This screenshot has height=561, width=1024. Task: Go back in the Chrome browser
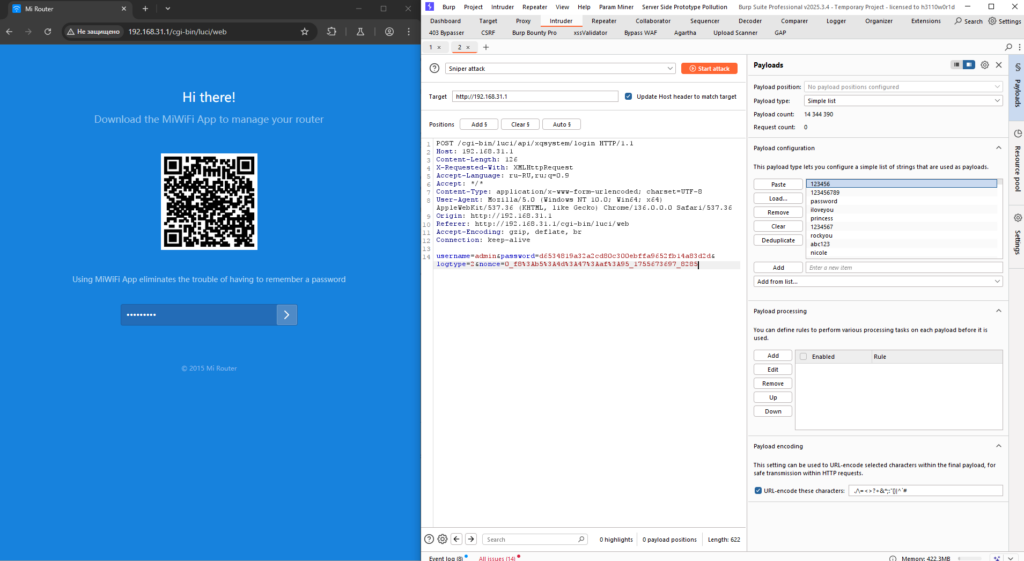9,31
